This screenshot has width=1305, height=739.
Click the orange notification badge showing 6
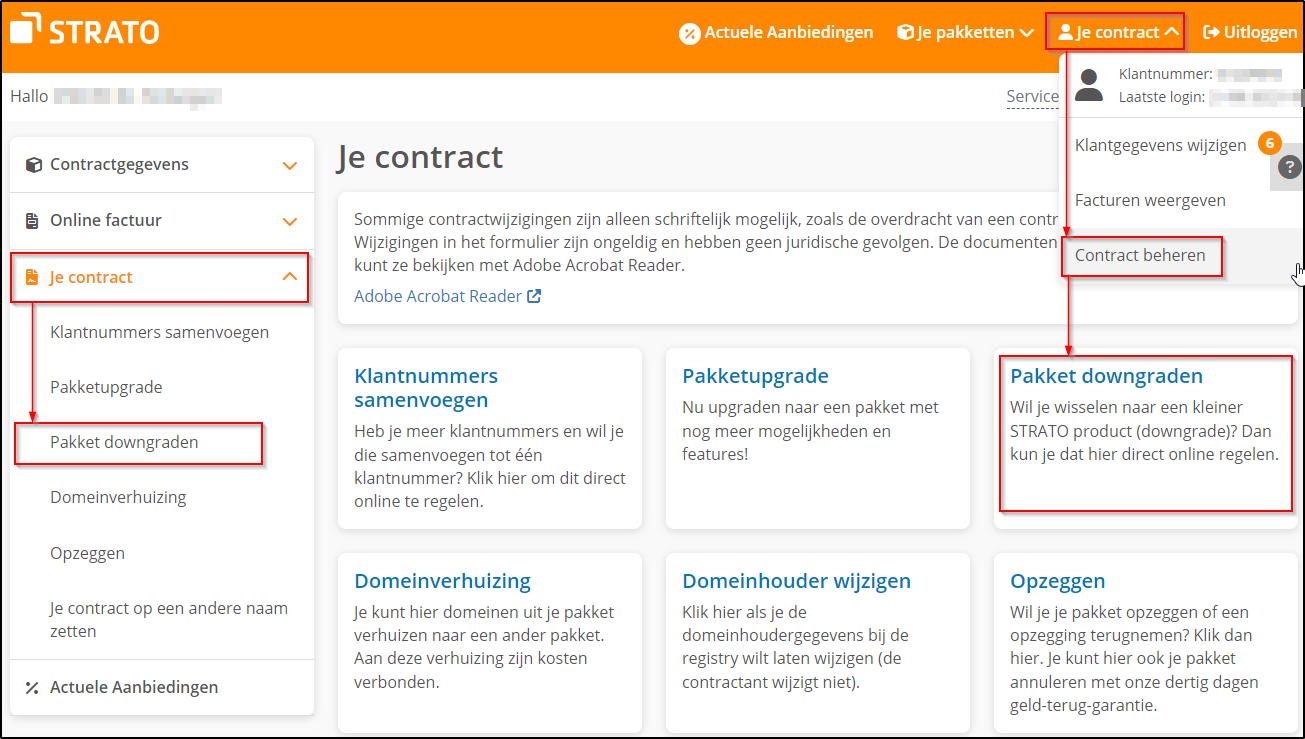(1268, 144)
